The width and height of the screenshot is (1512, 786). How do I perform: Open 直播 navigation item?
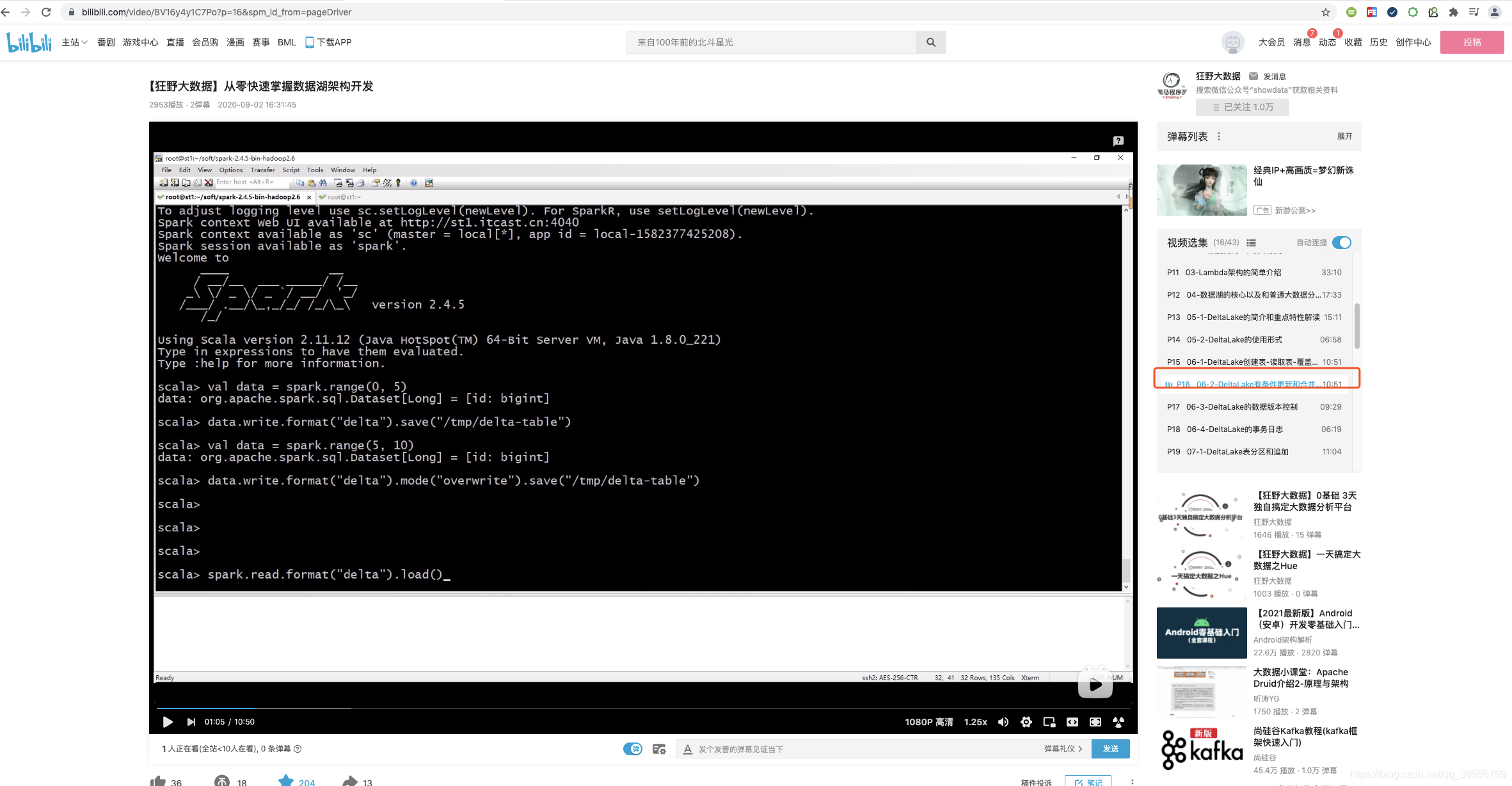175,42
